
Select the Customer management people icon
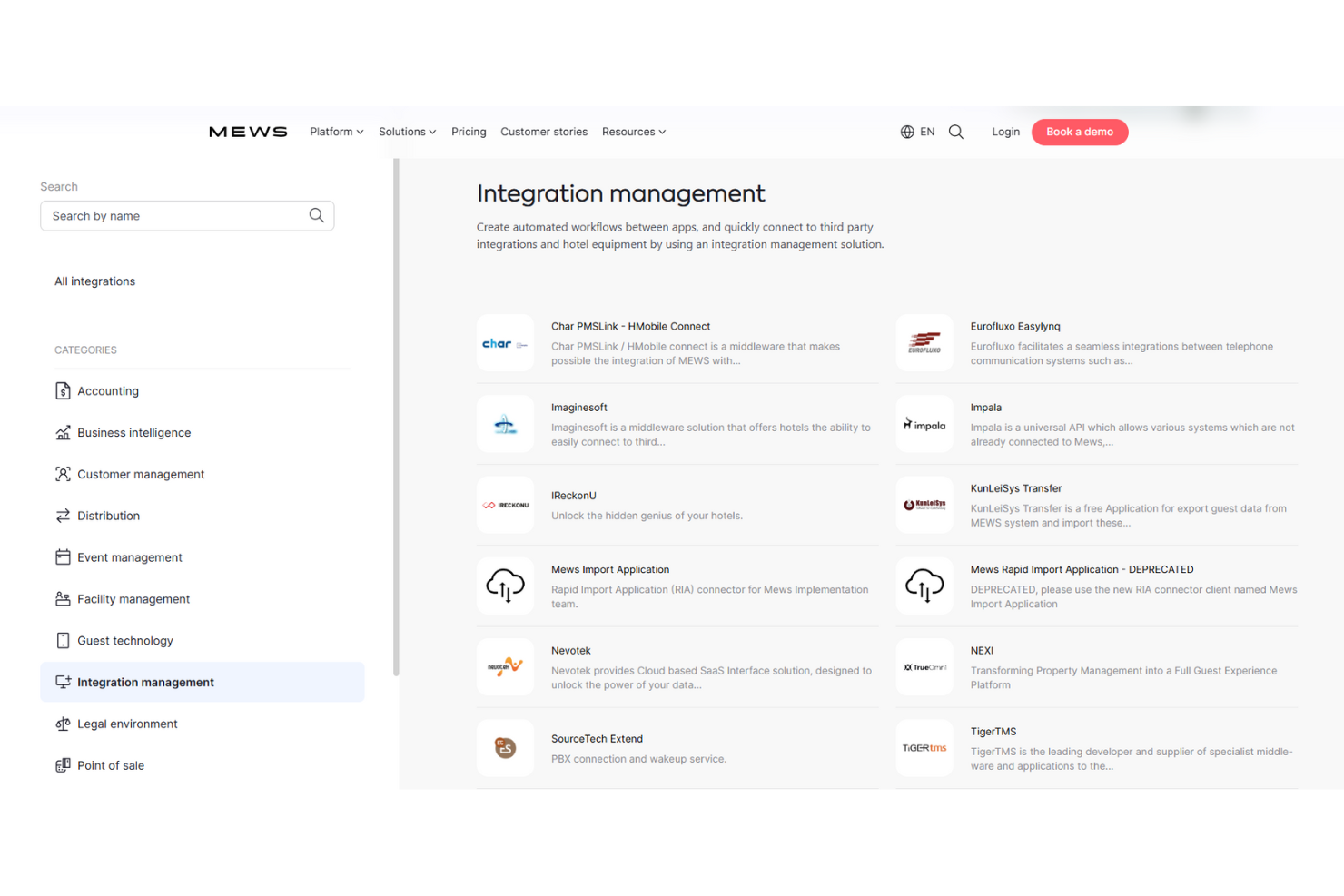coord(63,474)
